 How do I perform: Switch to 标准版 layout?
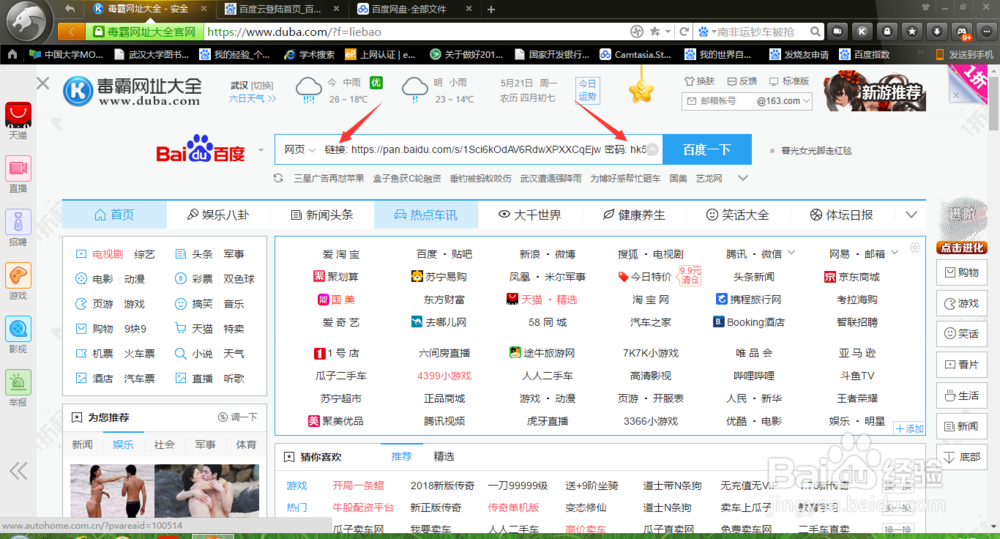pyautogui.click(x=789, y=82)
